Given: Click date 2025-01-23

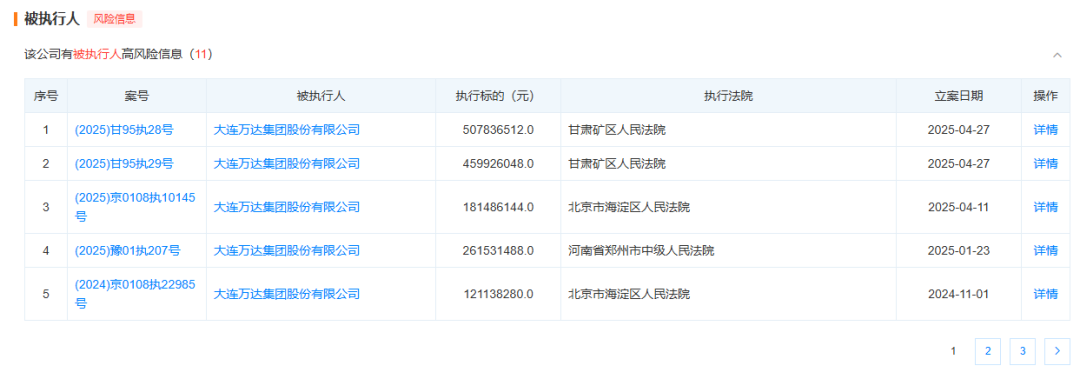Looking at the screenshot, I should pyautogui.click(x=959, y=251).
